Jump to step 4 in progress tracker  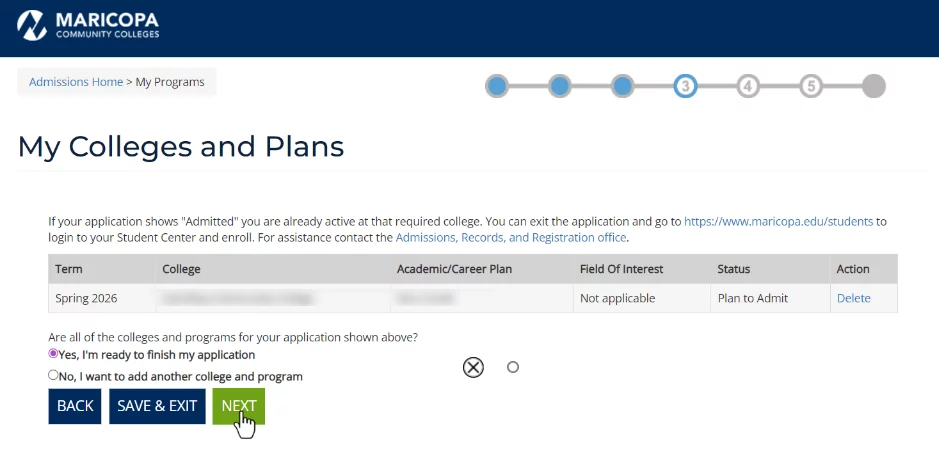pyautogui.click(x=748, y=86)
